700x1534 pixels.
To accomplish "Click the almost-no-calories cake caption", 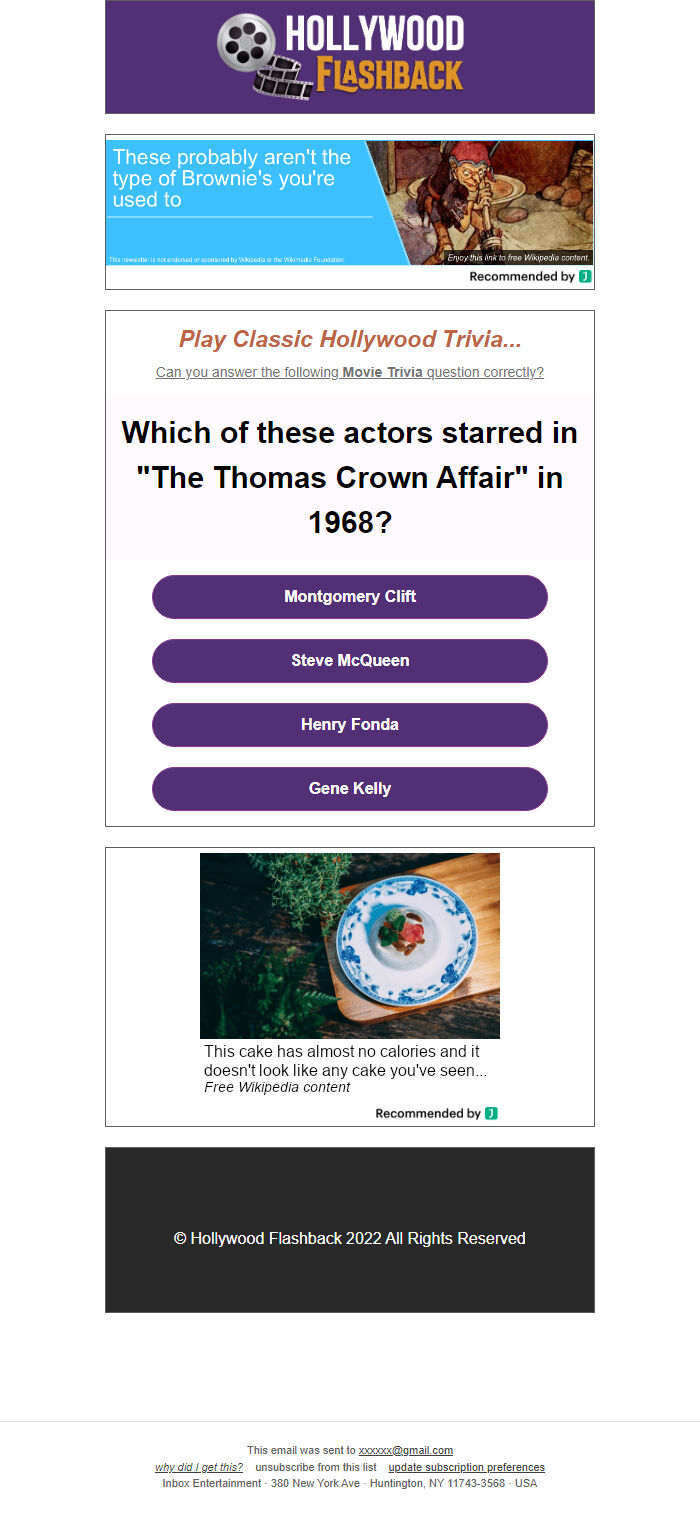I will 345,1061.
